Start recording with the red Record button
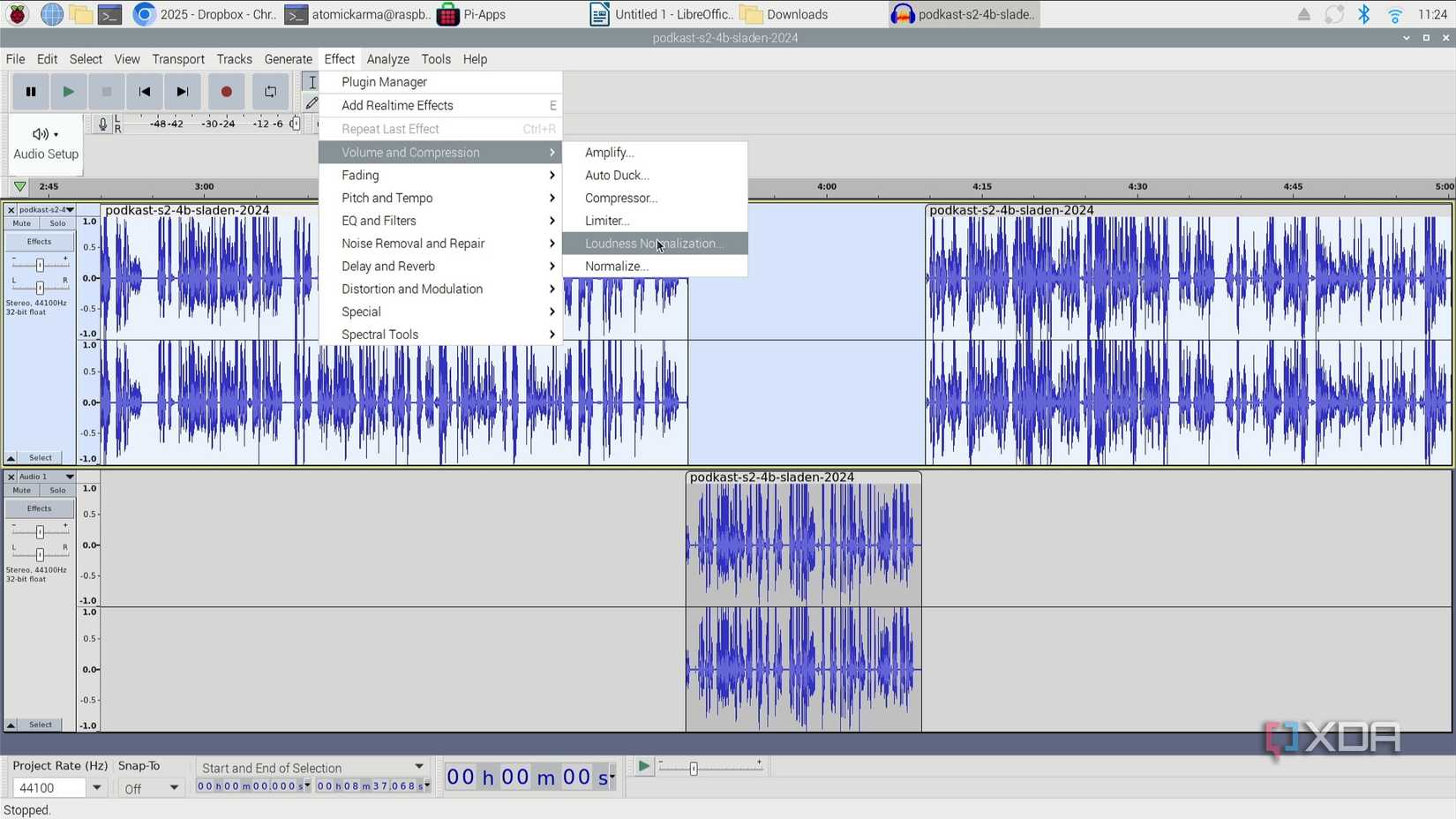The width and height of the screenshot is (1456, 819). 226,92
